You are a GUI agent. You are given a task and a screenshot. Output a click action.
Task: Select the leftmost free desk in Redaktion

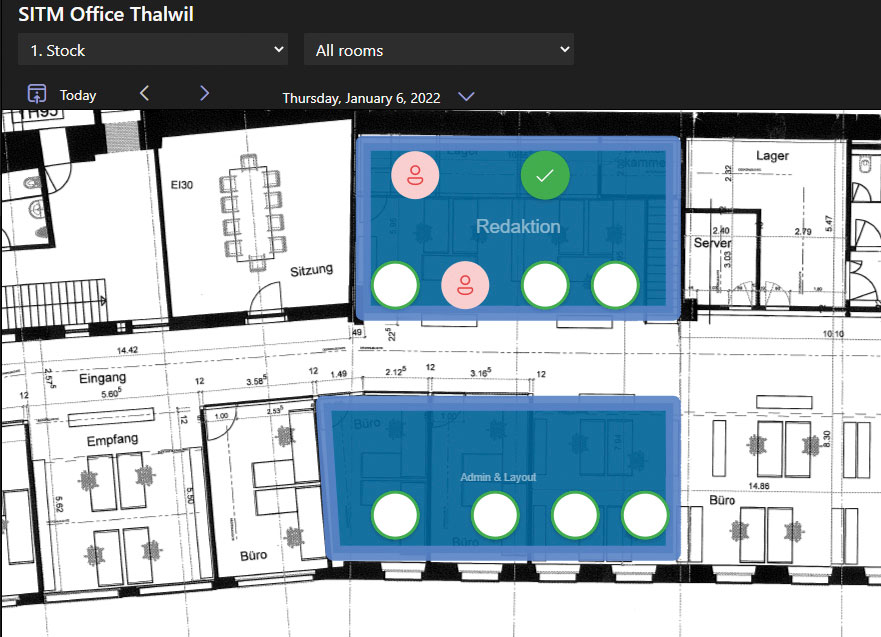(395, 285)
